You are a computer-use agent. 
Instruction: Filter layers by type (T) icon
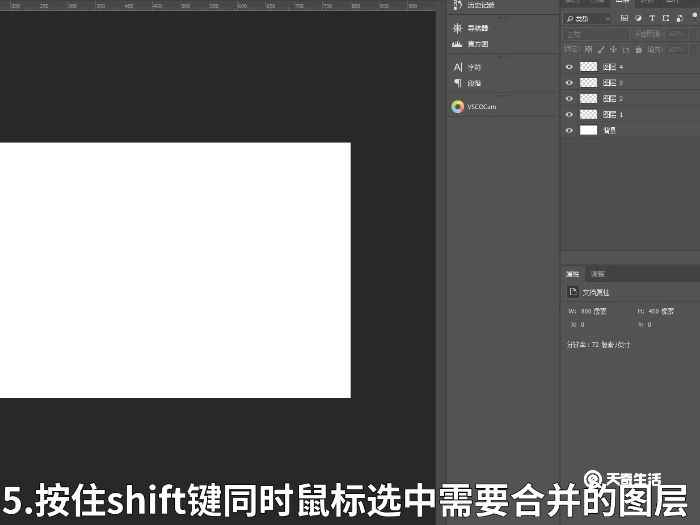click(652, 18)
